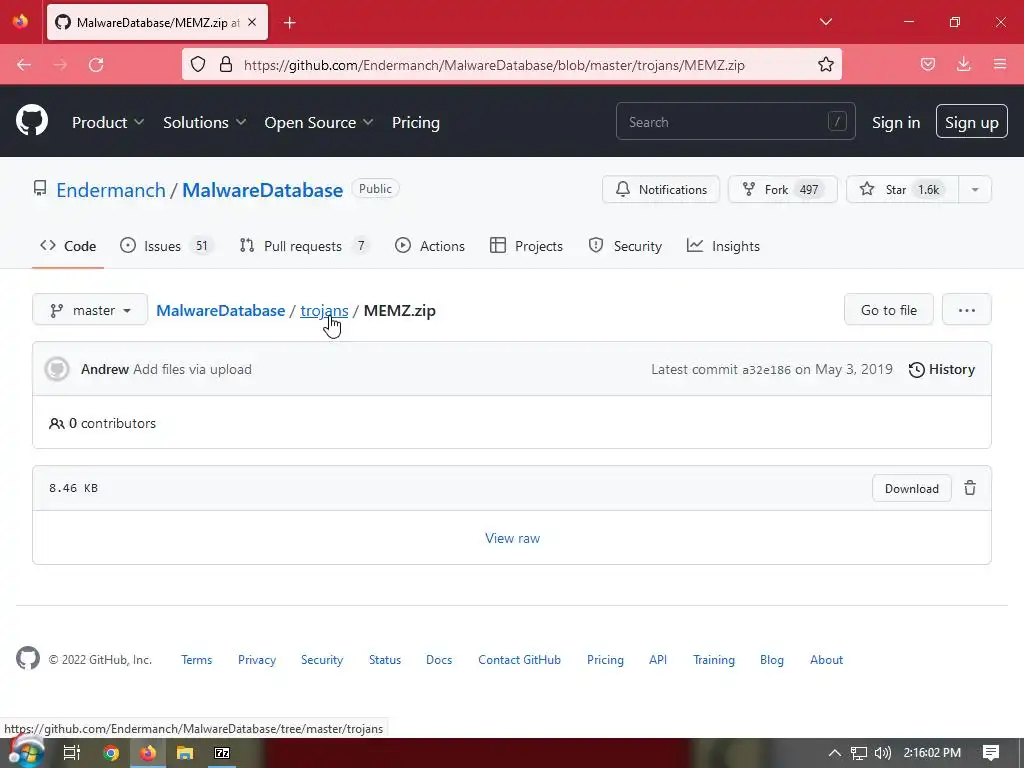
Task: Click the footer Blog link
Action: coord(771,660)
